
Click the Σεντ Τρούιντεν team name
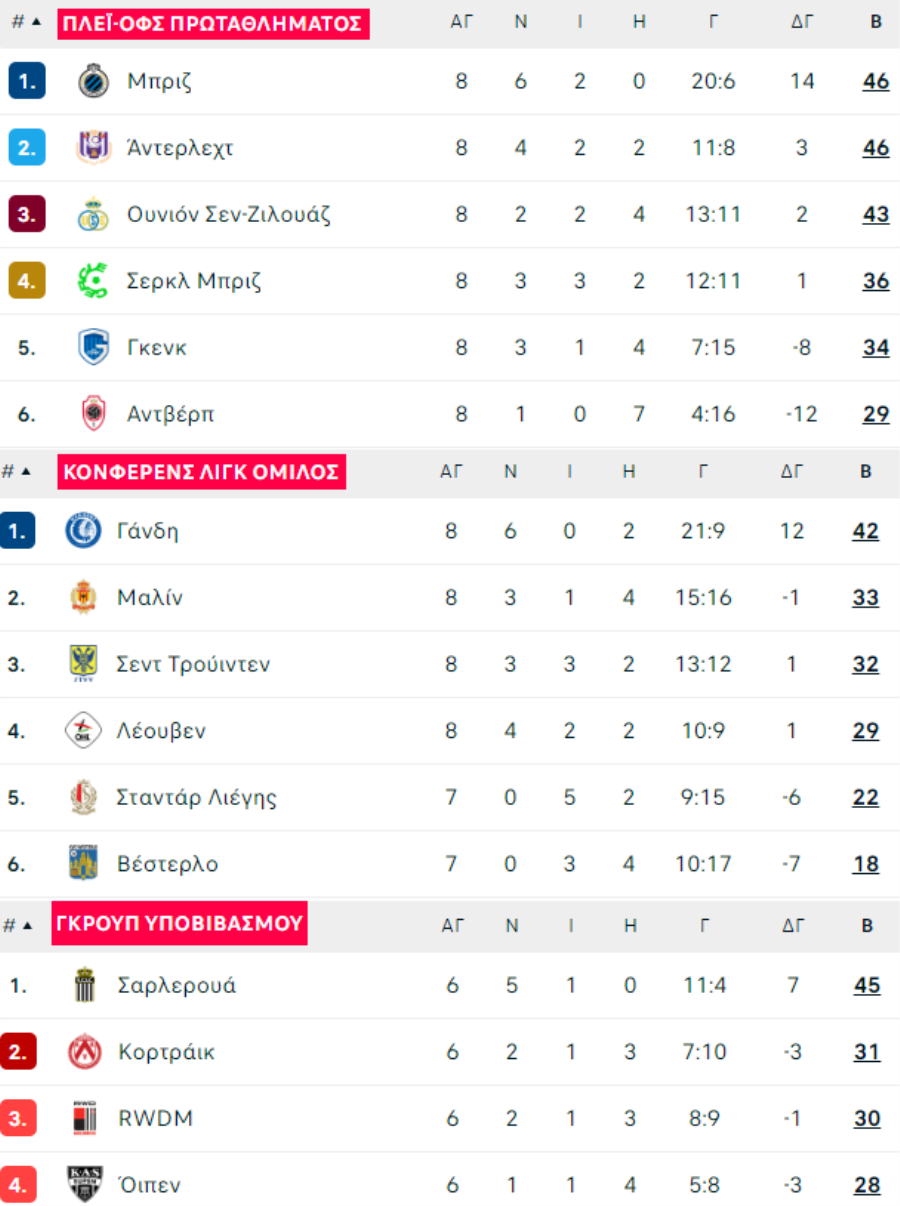[193, 665]
